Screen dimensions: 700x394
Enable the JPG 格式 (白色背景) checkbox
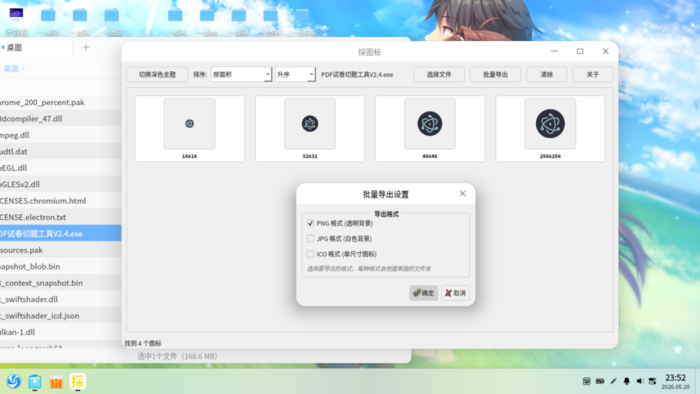310,239
